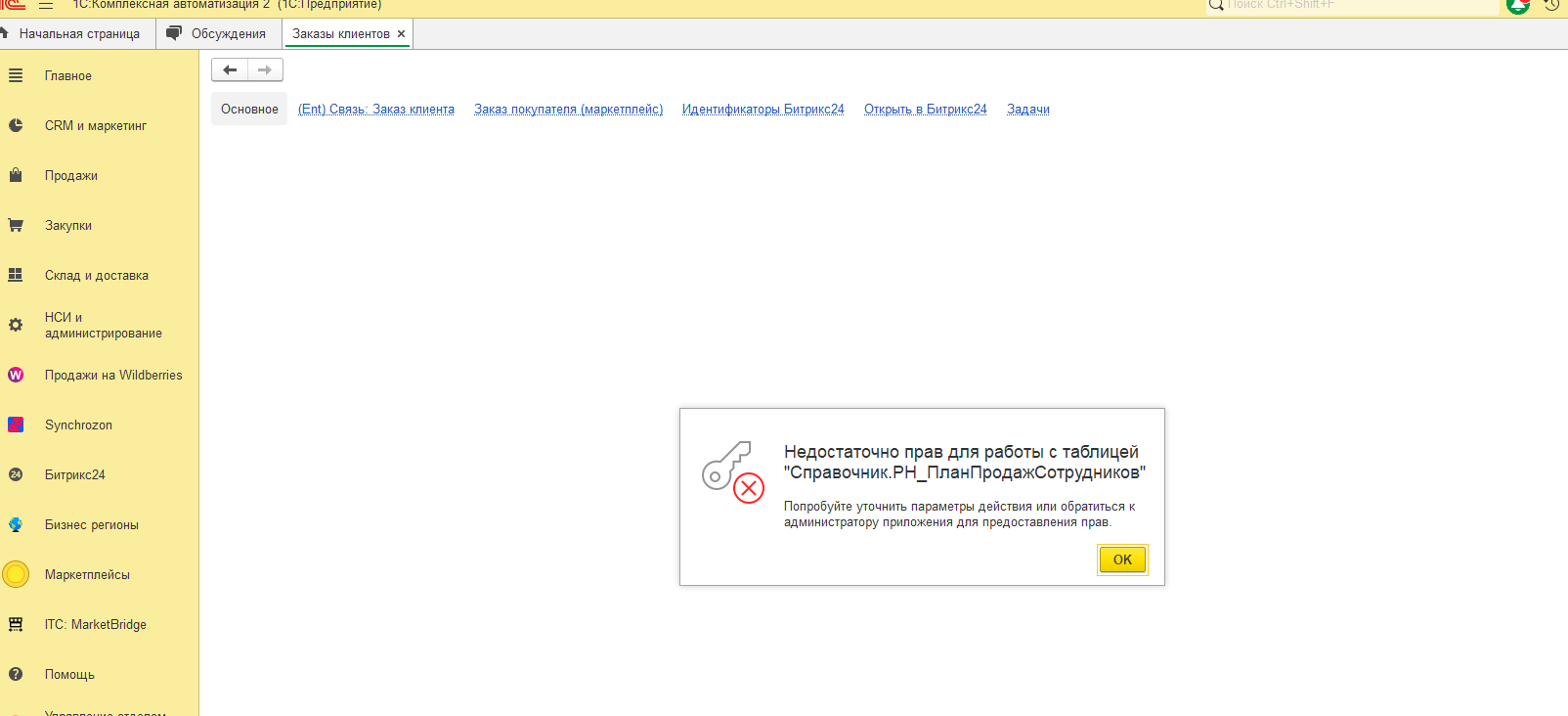Open the Главное section in the sidebar
Viewport: 1568px width, 716px height.
67,75
